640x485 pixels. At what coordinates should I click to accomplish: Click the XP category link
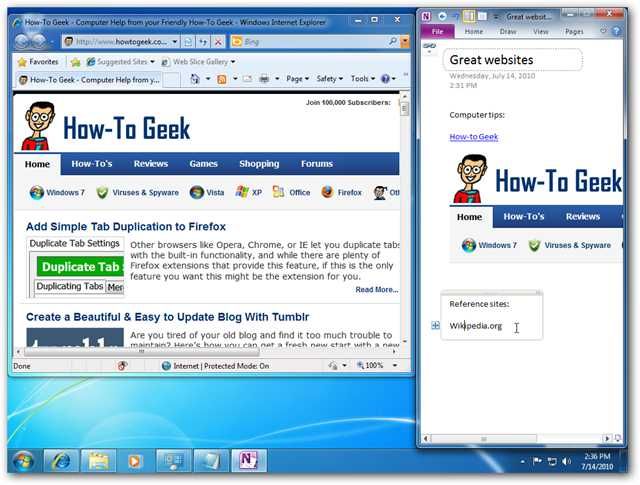[249, 192]
